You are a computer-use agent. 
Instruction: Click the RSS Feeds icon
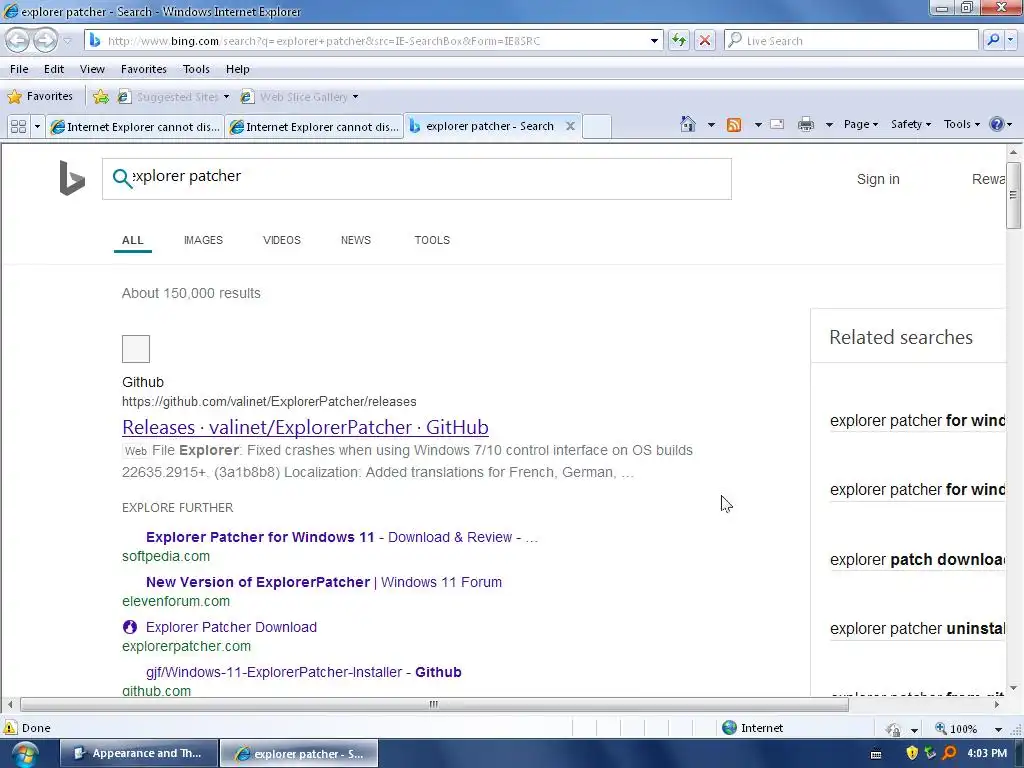coord(734,125)
